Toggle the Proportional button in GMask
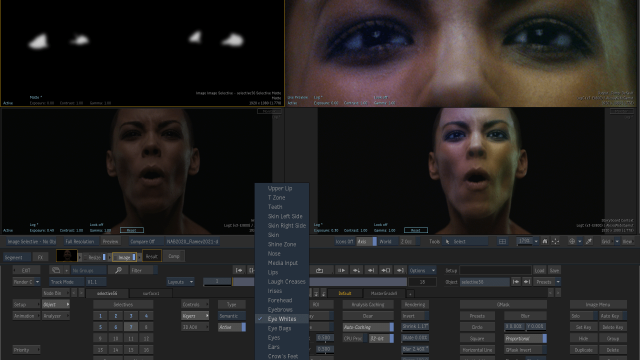The width and height of the screenshot is (640, 360). (x=525, y=339)
